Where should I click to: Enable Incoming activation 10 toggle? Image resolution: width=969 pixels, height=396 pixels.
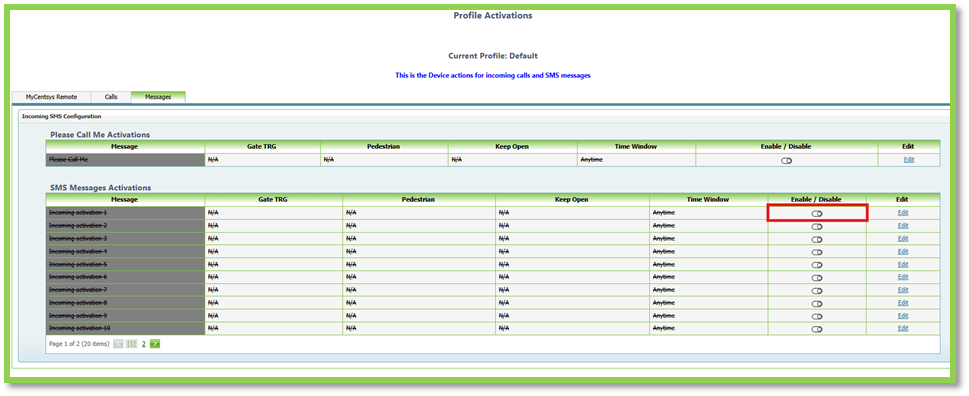pos(817,329)
